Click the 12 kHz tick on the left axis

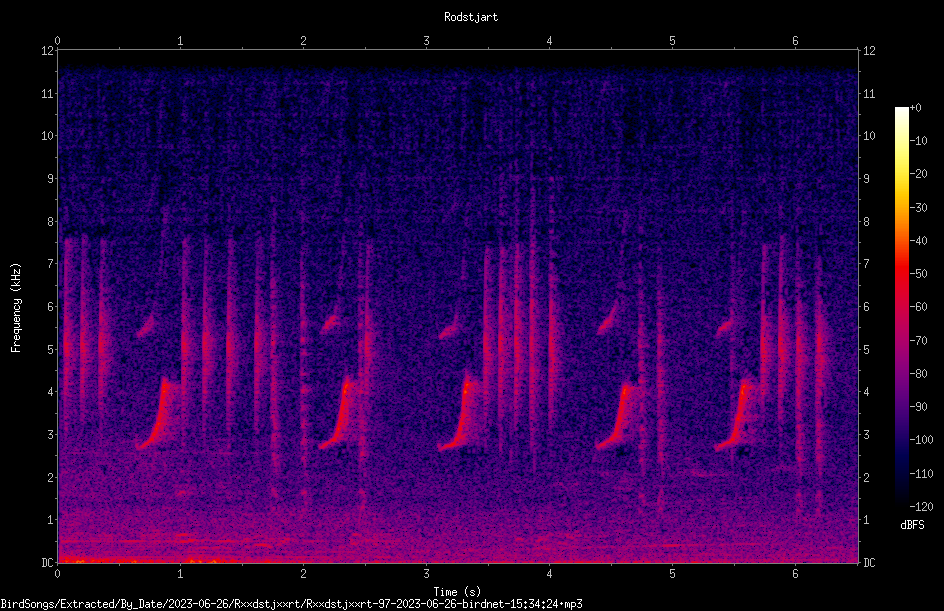(x=47, y=51)
